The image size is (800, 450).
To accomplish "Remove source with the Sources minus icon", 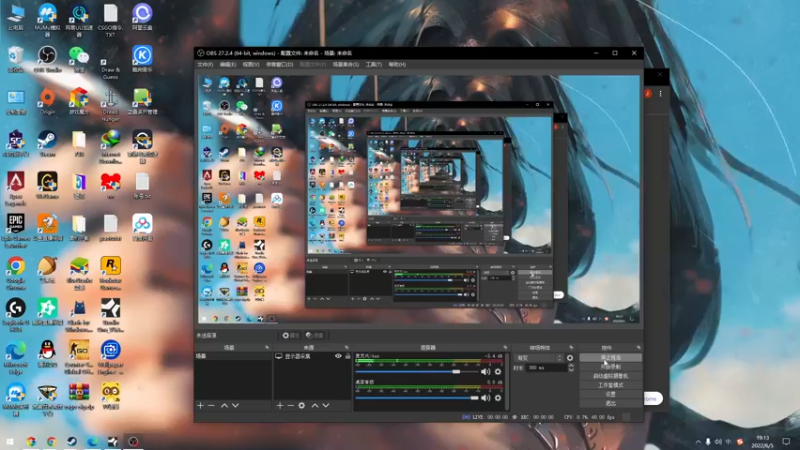I will (290, 406).
